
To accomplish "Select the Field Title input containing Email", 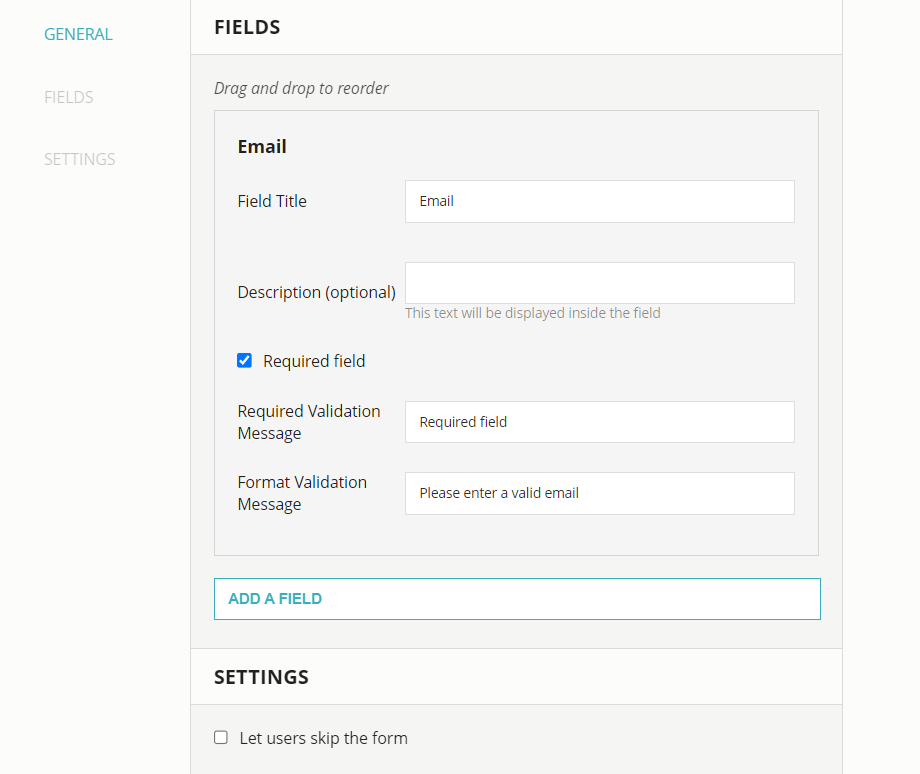I will [599, 201].
